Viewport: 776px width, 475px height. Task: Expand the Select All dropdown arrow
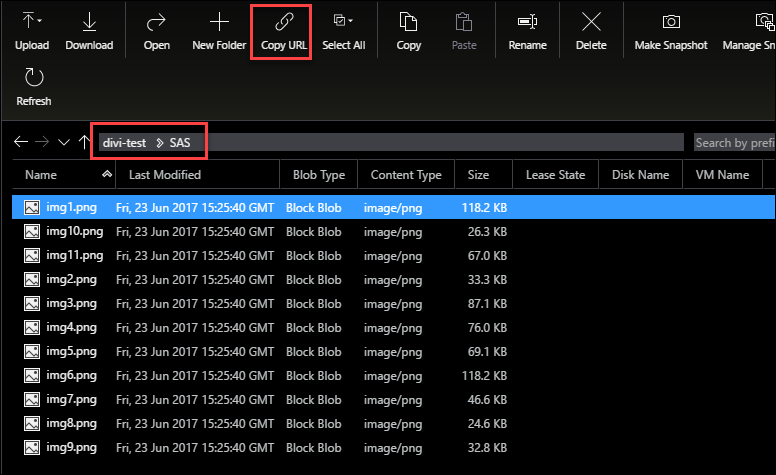pos(350,21)
